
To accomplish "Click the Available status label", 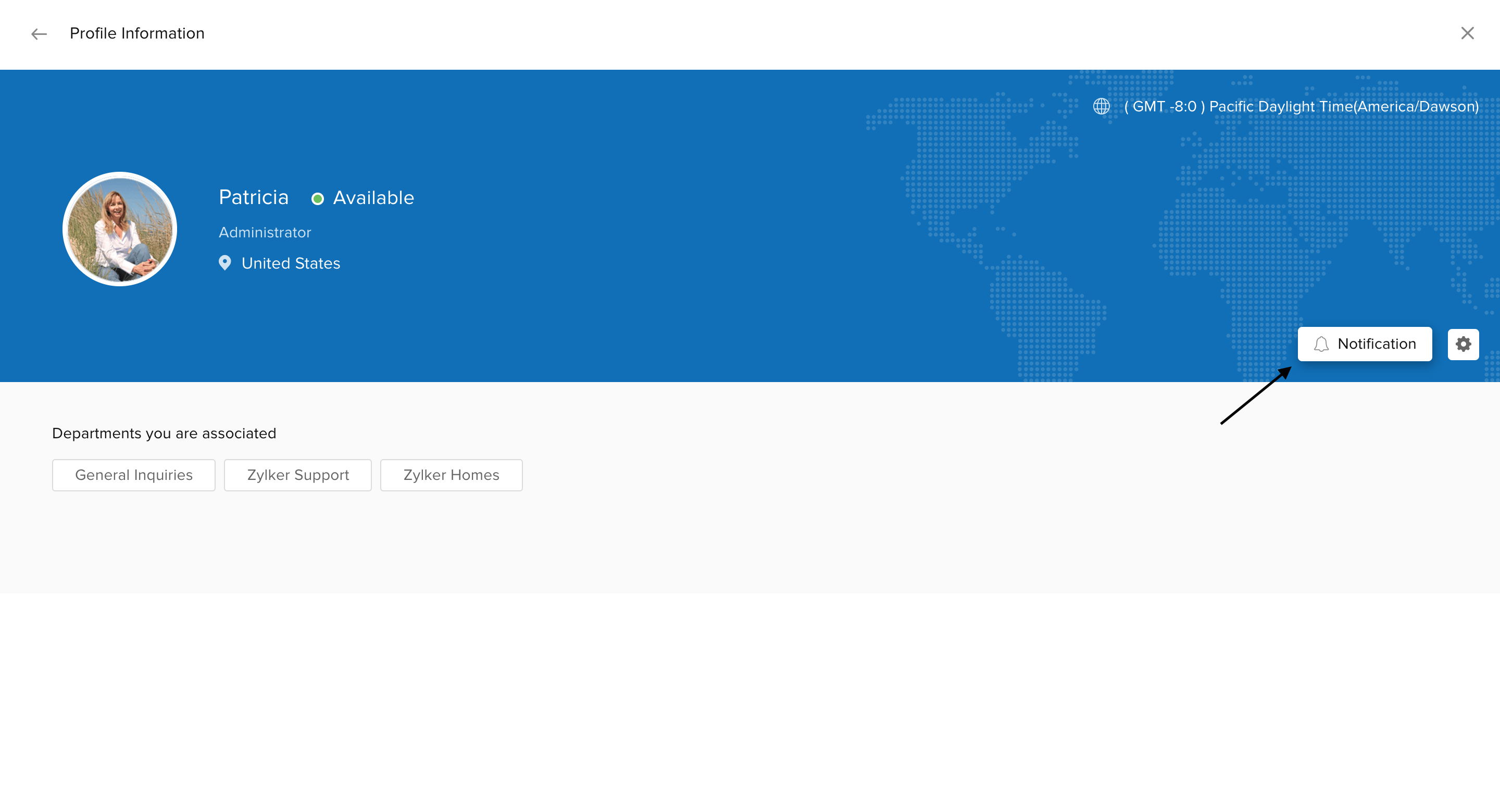I will (373, 198).
